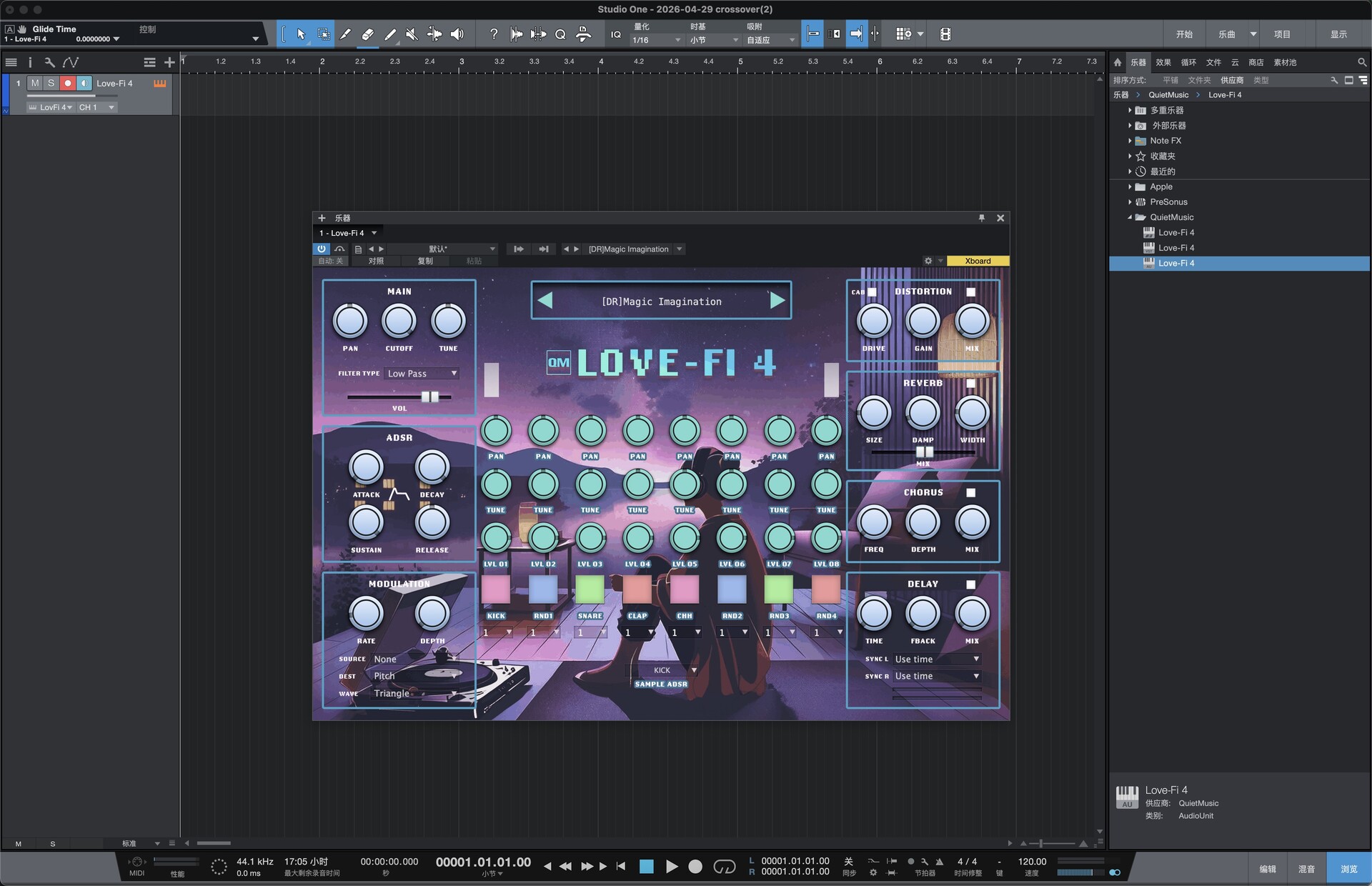Open the 商店 browser tab

[x=1256, y=62]
